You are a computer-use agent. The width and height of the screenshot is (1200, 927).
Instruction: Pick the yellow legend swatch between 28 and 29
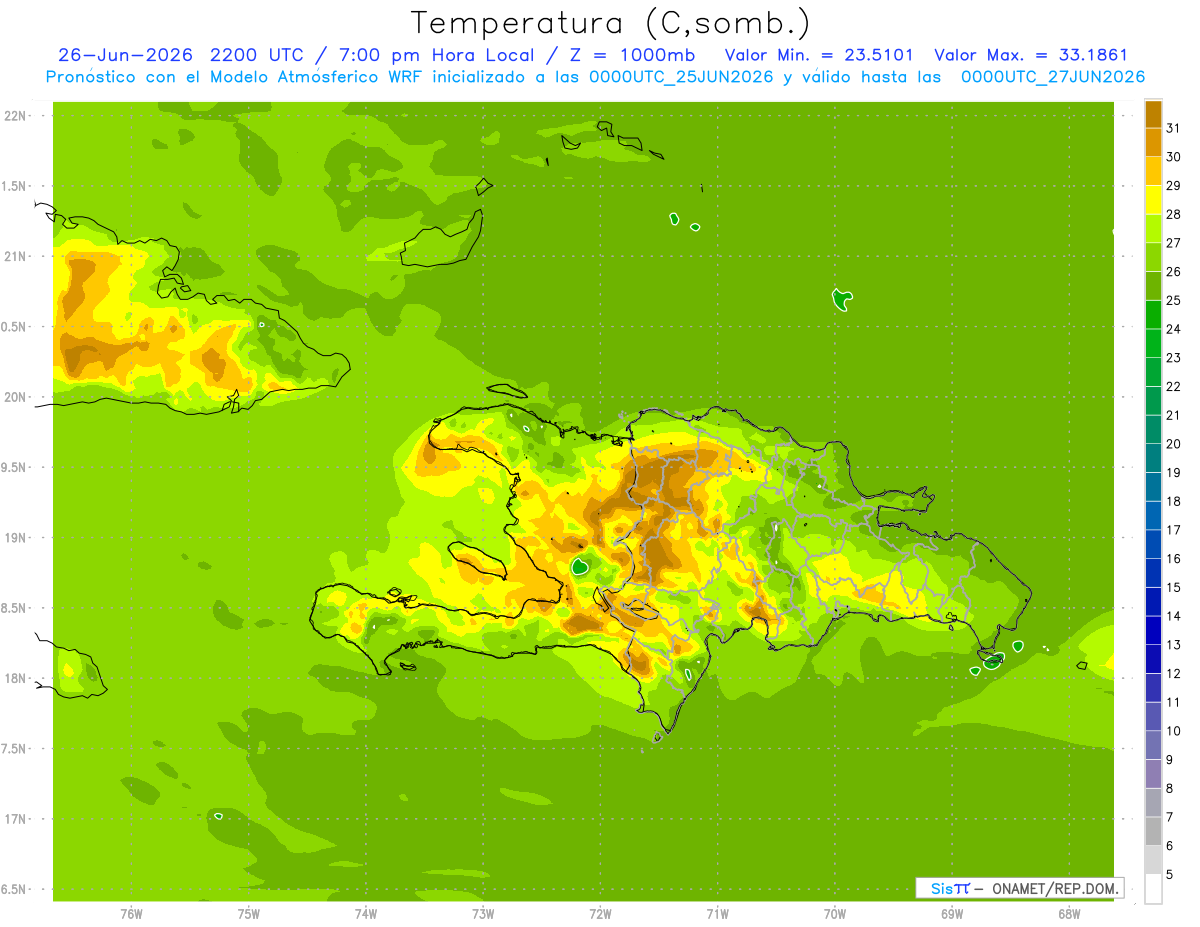coord(1153,201)
